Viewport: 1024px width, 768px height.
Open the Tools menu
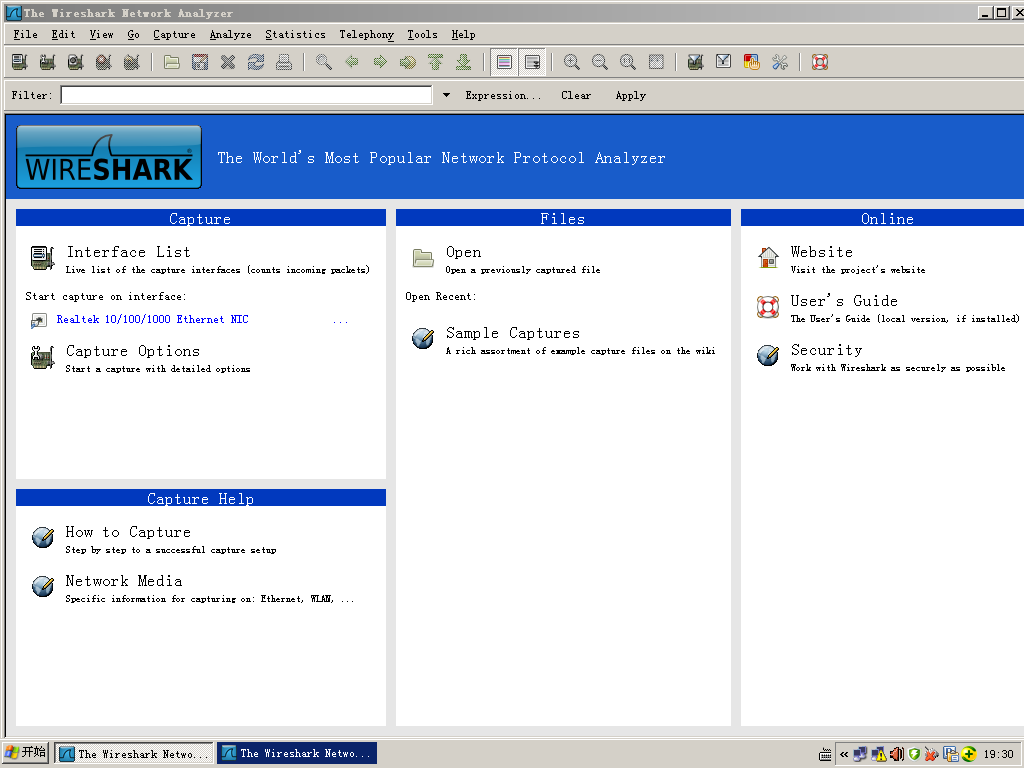[x=423, y=35]
